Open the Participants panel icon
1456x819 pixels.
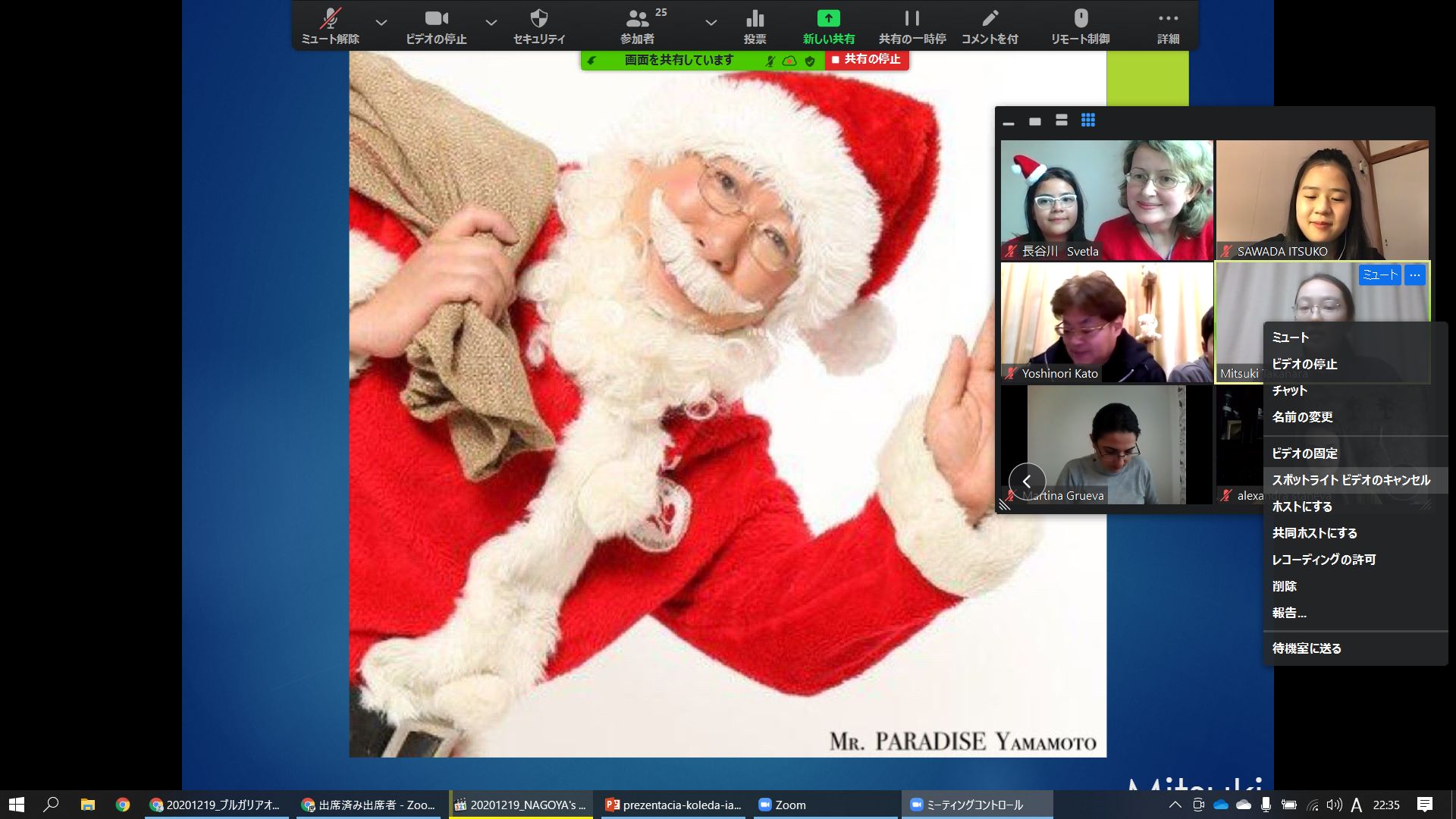pos(637,19)
